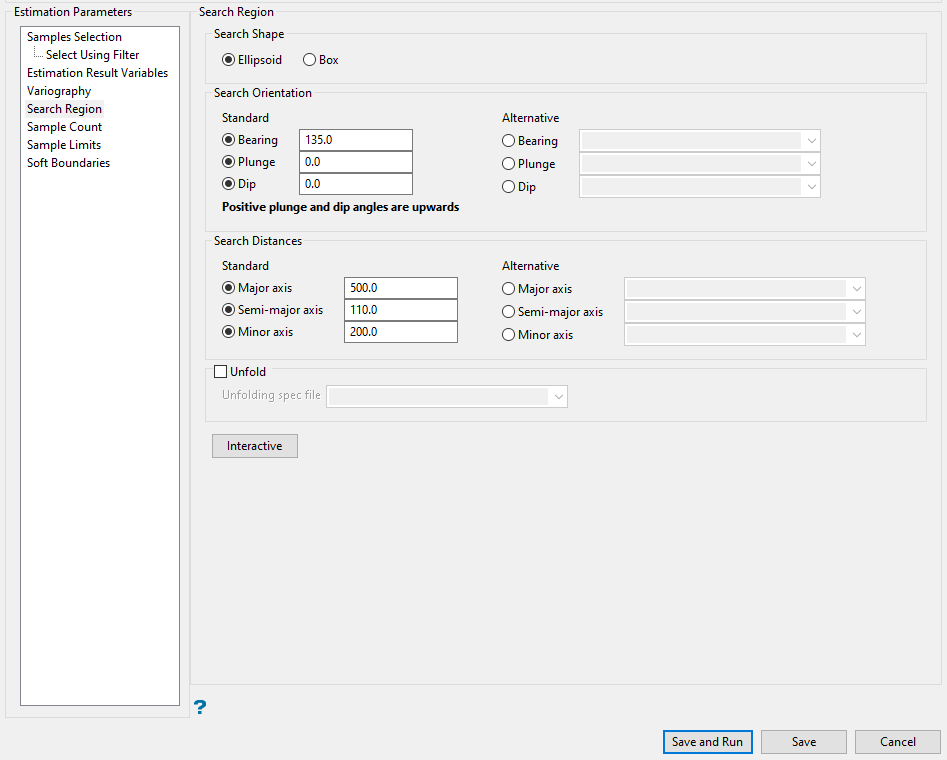Enable the Unfold checkbox
Screen dimensions: 947x760
pyautogui.click(x=221, y=372)
